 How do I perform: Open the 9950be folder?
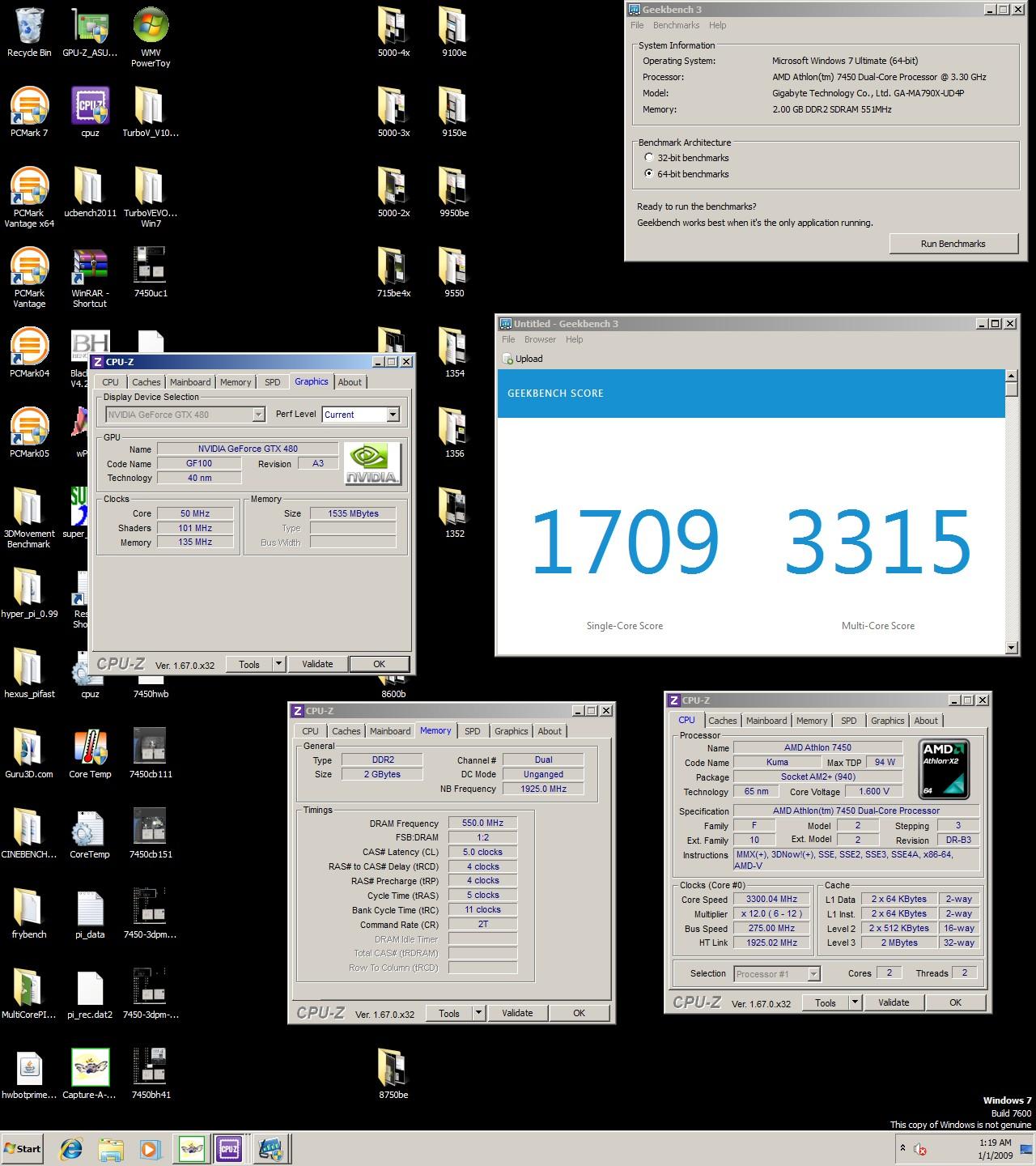[x=454, y=192]
